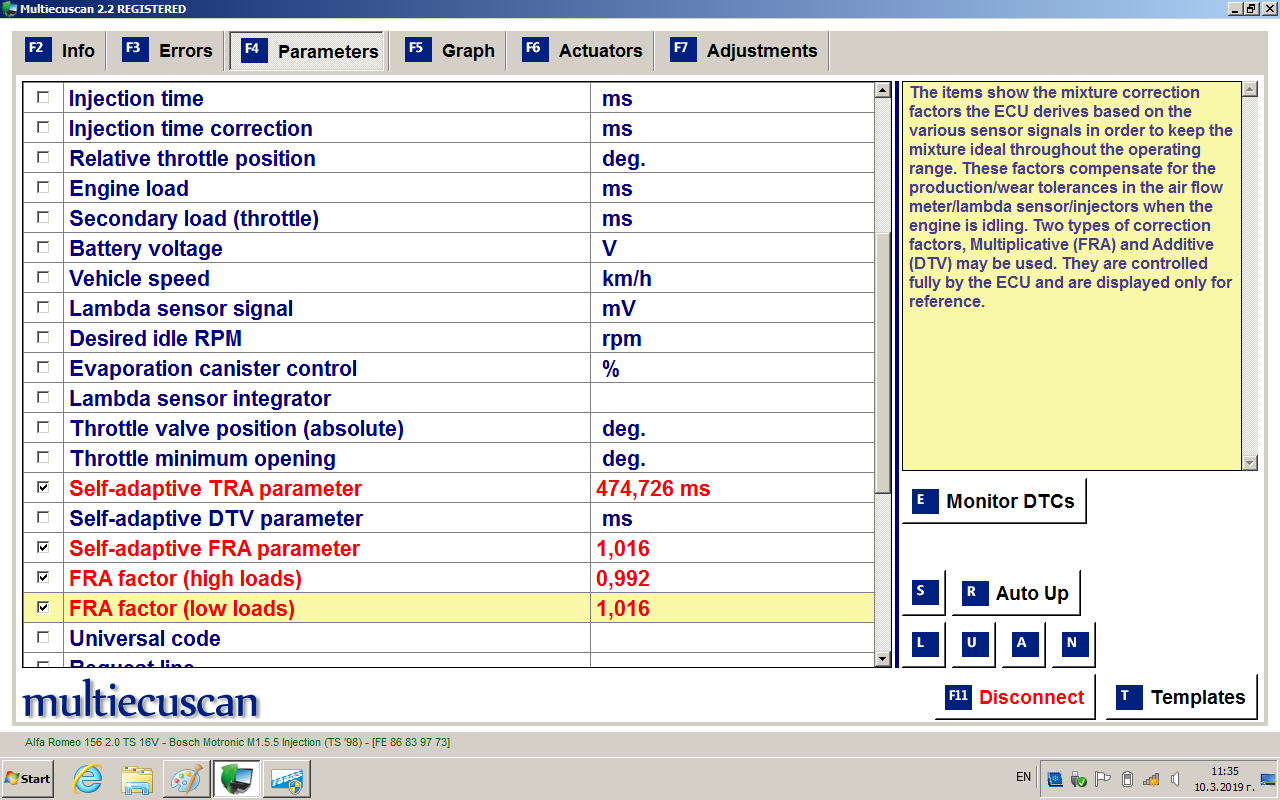Click the N shortcut button

pyautogui.click(x=1071, y=644)
